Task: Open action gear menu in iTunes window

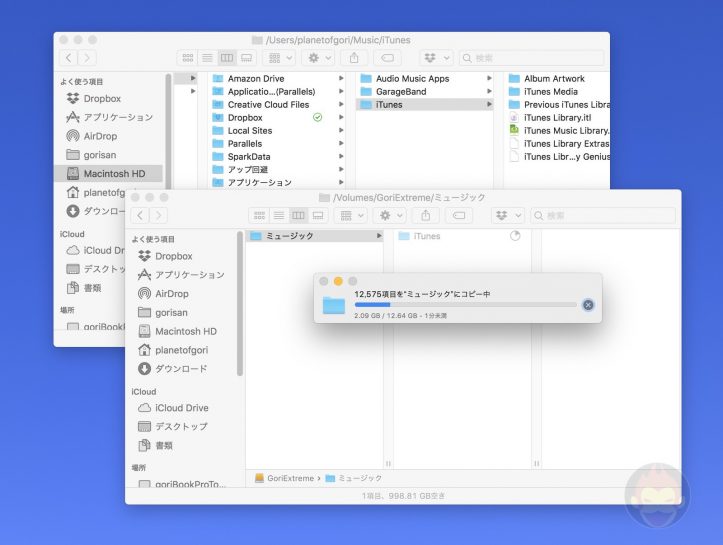Action: [x=318, y=58]
